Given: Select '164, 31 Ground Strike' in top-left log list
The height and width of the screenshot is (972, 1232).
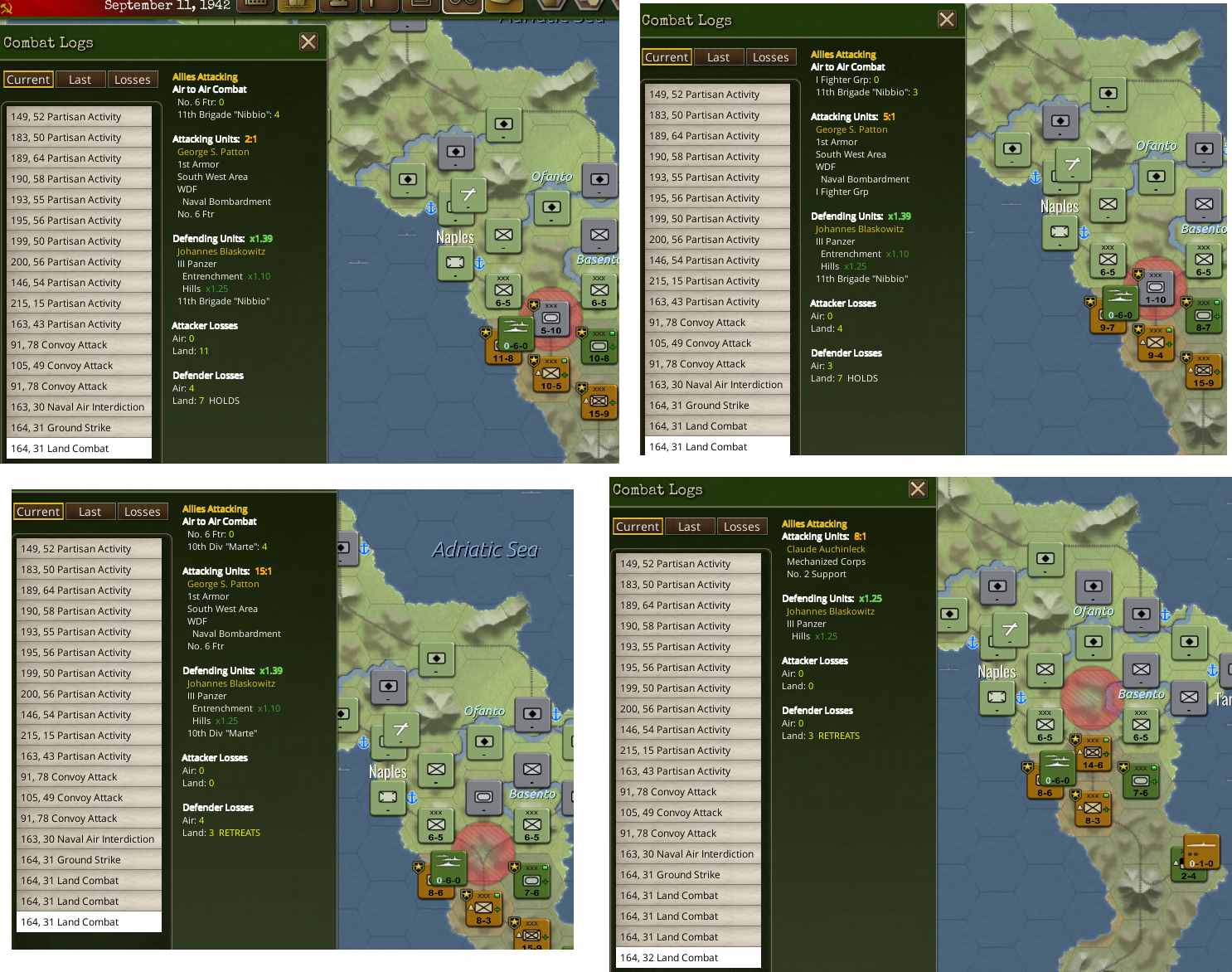Looking at the screenshot, I should point(79,428).
